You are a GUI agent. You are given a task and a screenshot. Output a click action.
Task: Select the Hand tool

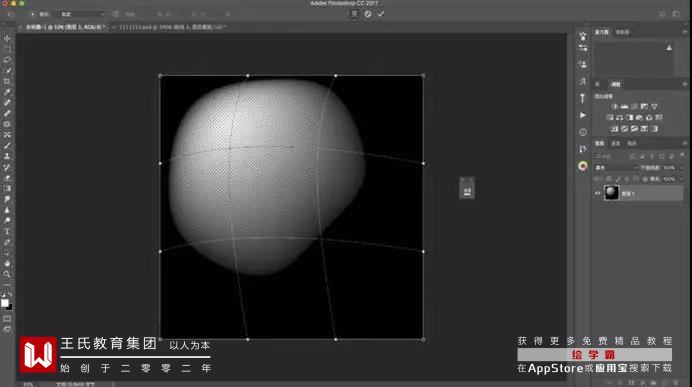(x=7, y=263)
